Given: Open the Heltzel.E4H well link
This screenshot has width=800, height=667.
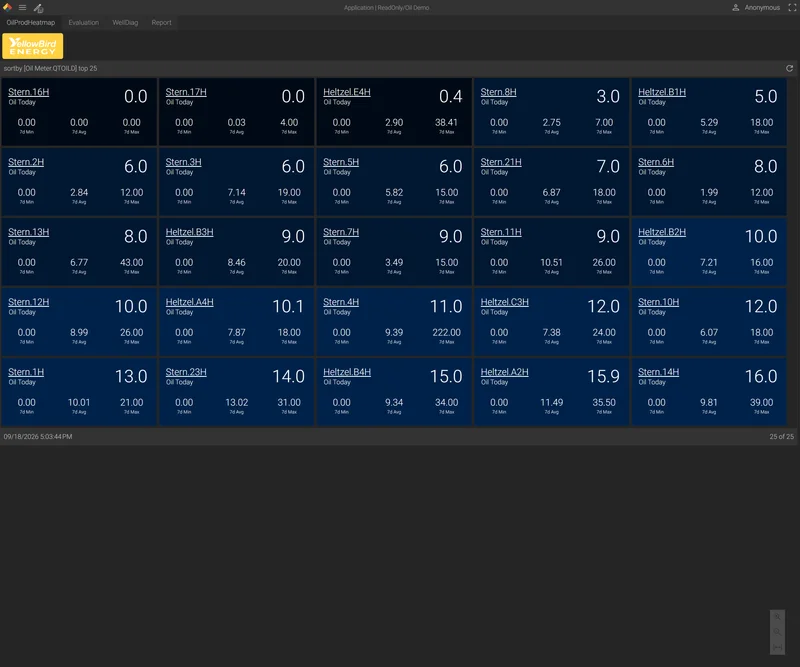Looking at the screenshot, I should [347, 92].
